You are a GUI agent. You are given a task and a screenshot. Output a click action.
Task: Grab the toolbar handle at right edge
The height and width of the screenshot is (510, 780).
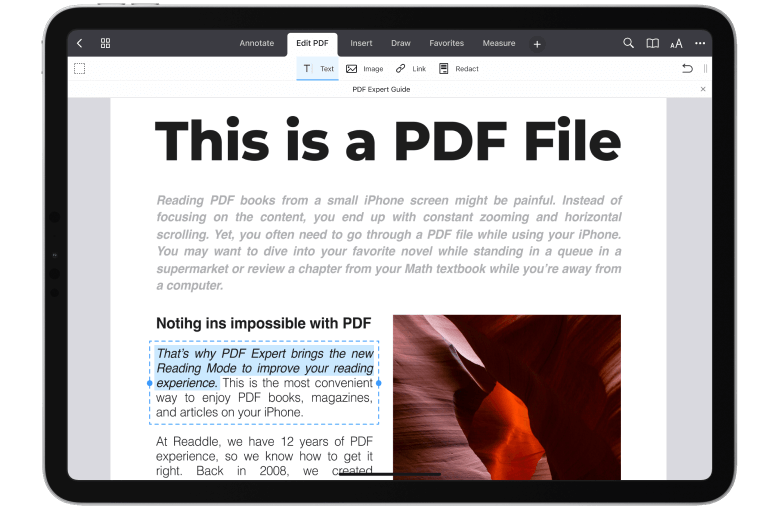705,69
